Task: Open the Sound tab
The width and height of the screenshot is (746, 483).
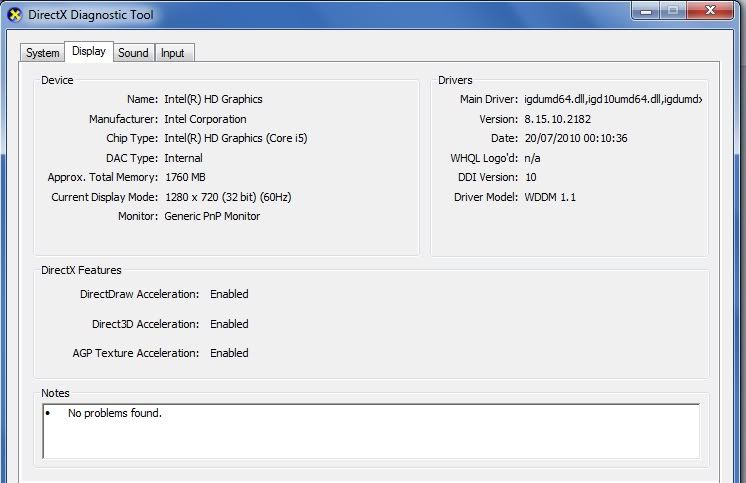Action: (x=134, y=52)
